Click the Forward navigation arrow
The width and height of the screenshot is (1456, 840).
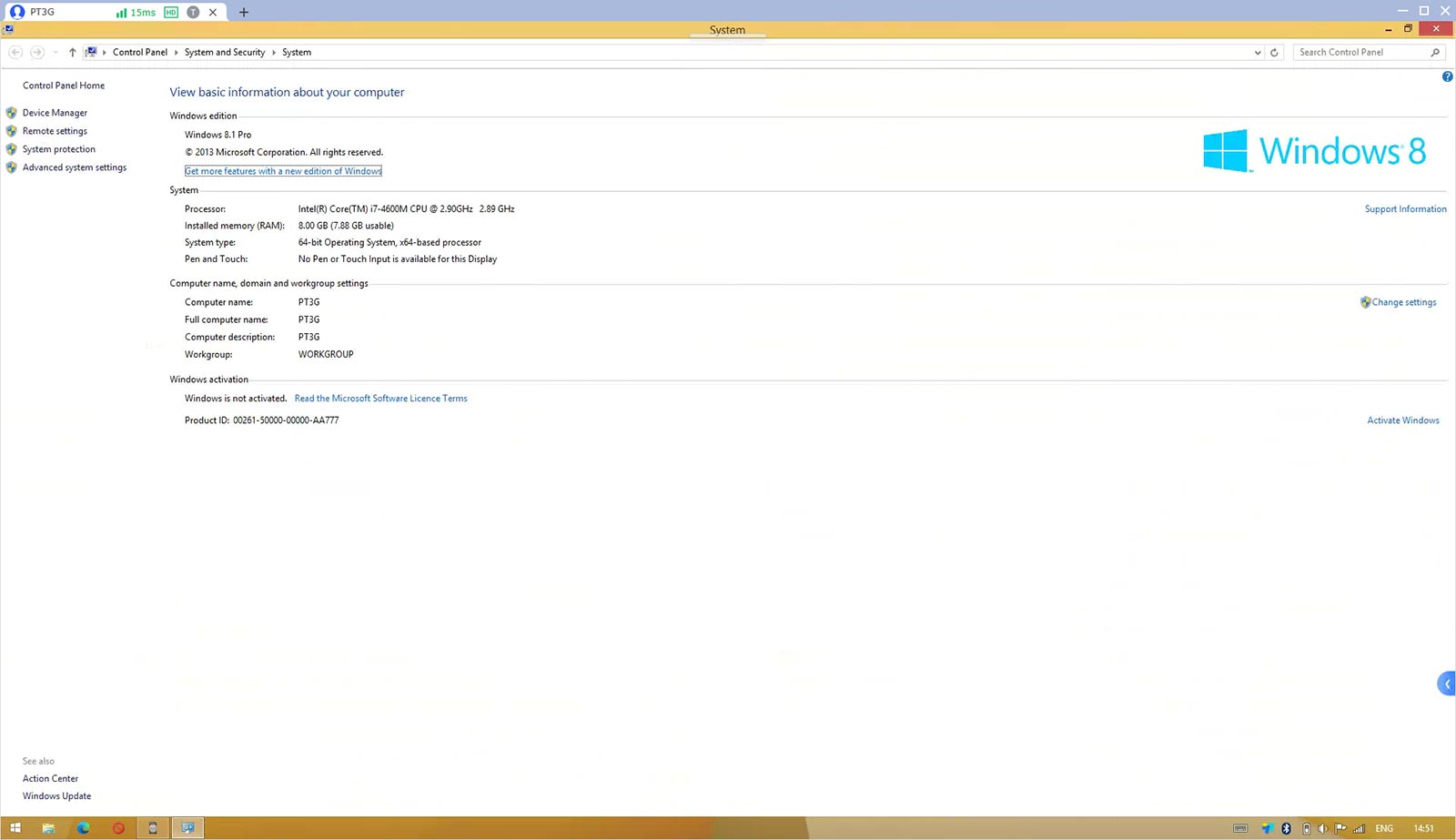[37, 53]
